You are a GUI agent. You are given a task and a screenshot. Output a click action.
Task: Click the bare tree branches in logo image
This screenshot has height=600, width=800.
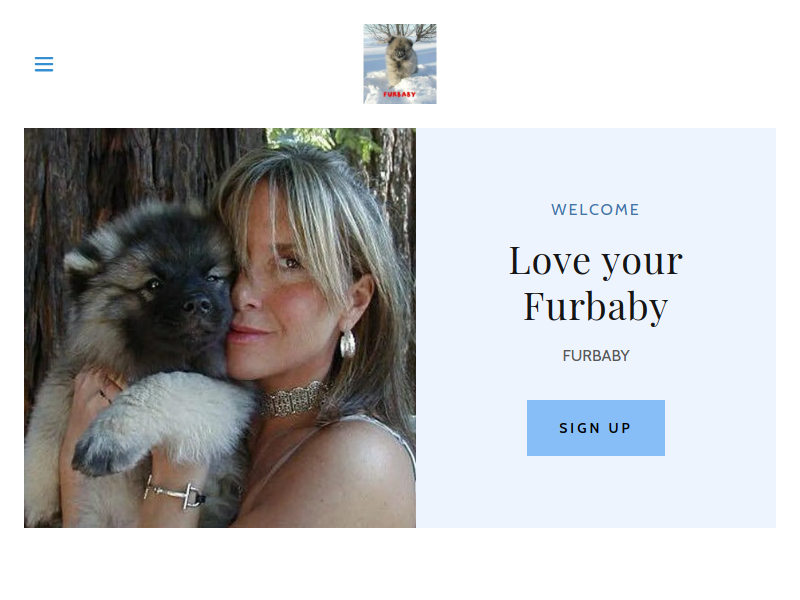point(399,32)
